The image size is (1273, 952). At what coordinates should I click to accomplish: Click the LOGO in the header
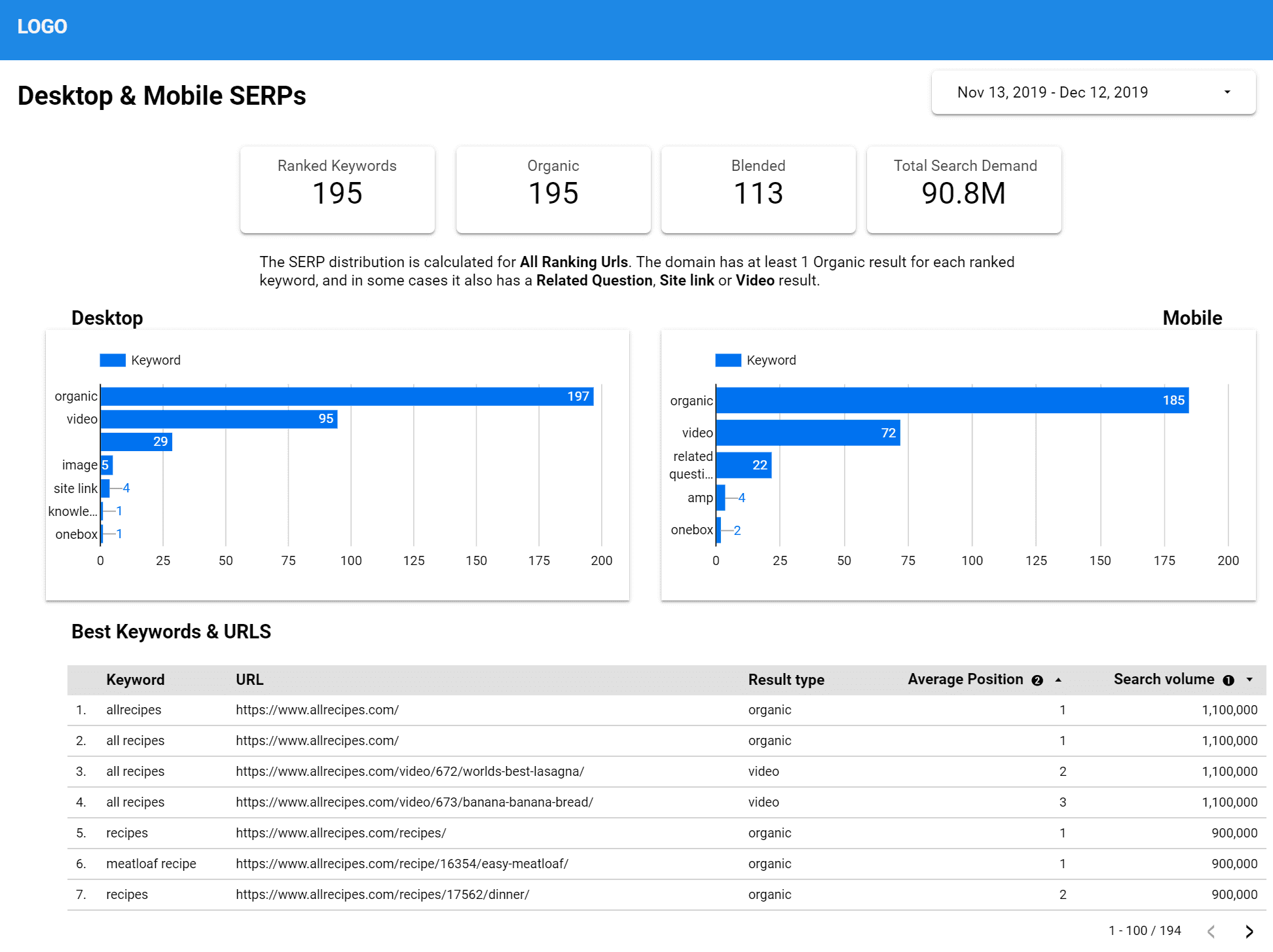pos(42,27)
